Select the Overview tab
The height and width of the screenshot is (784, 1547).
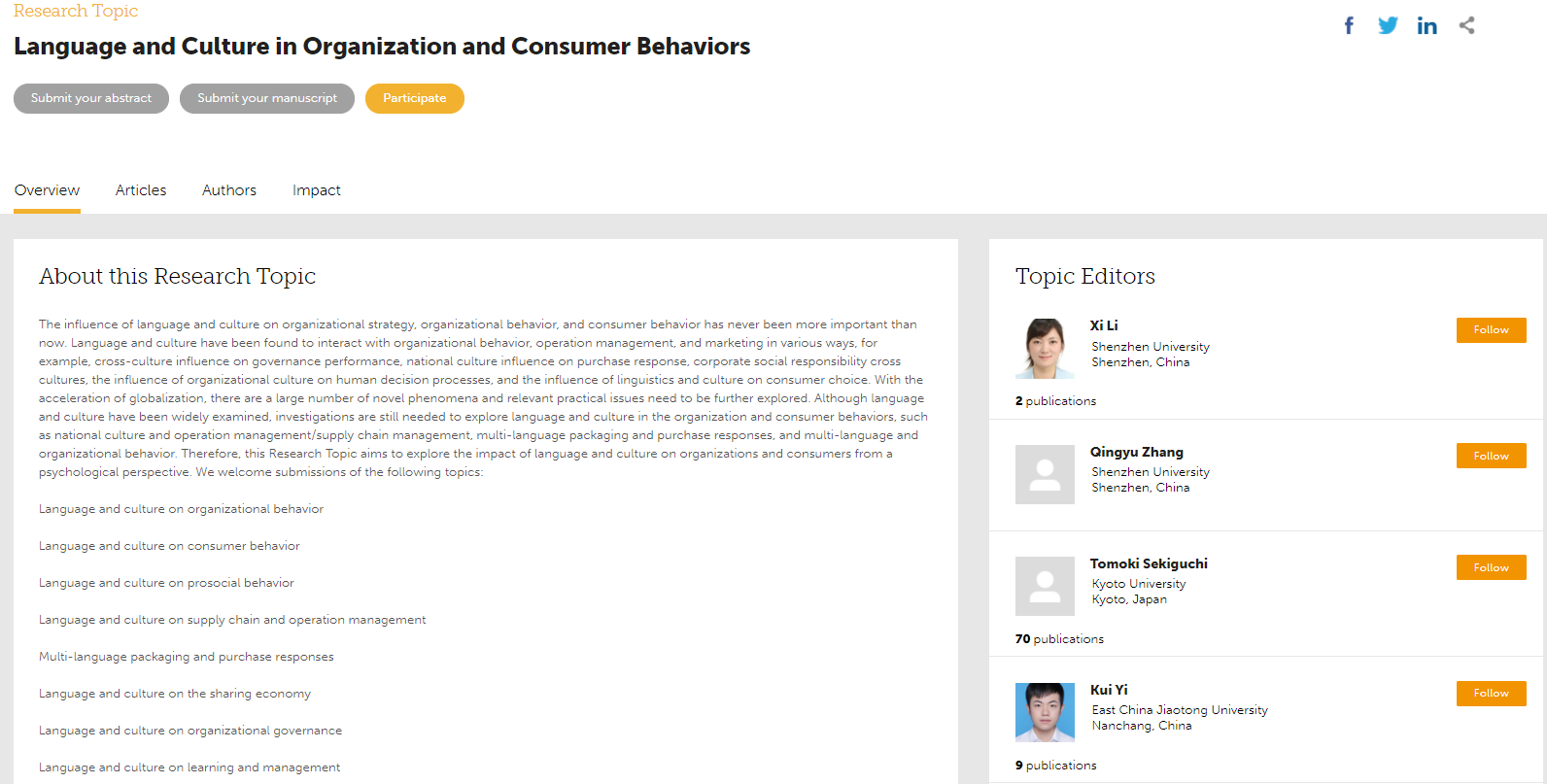[x=48, y=190]
